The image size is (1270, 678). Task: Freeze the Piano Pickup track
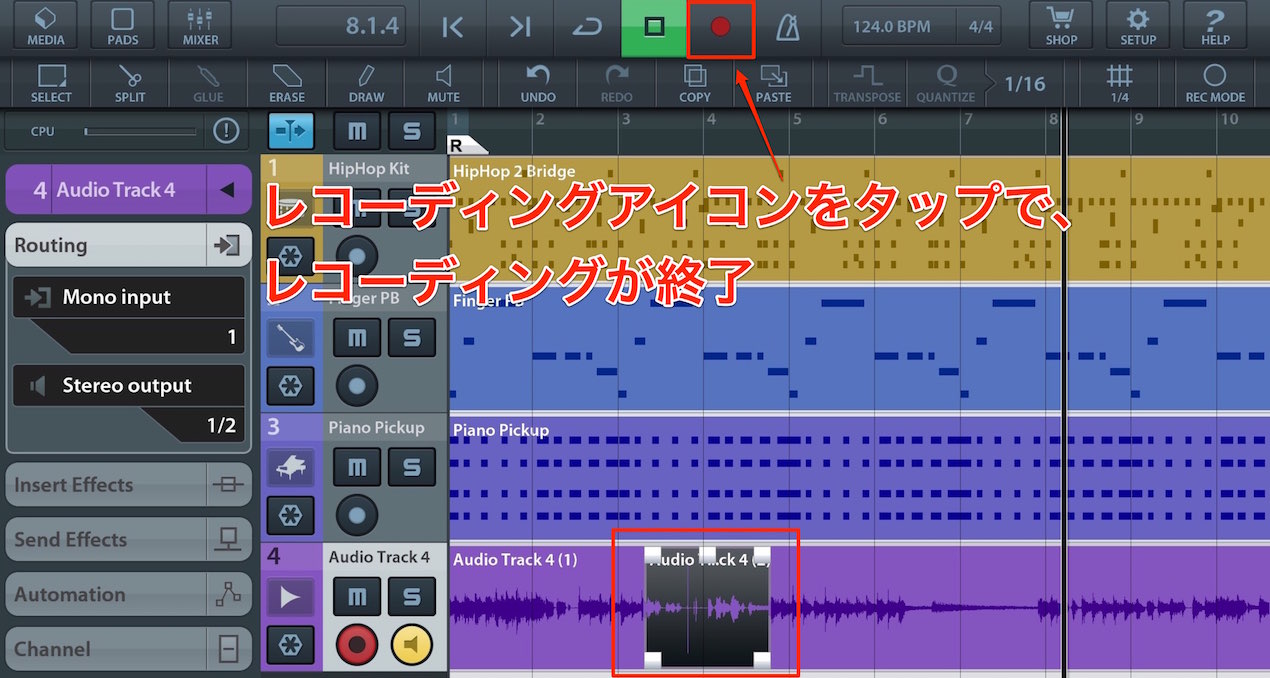point(290,515)
